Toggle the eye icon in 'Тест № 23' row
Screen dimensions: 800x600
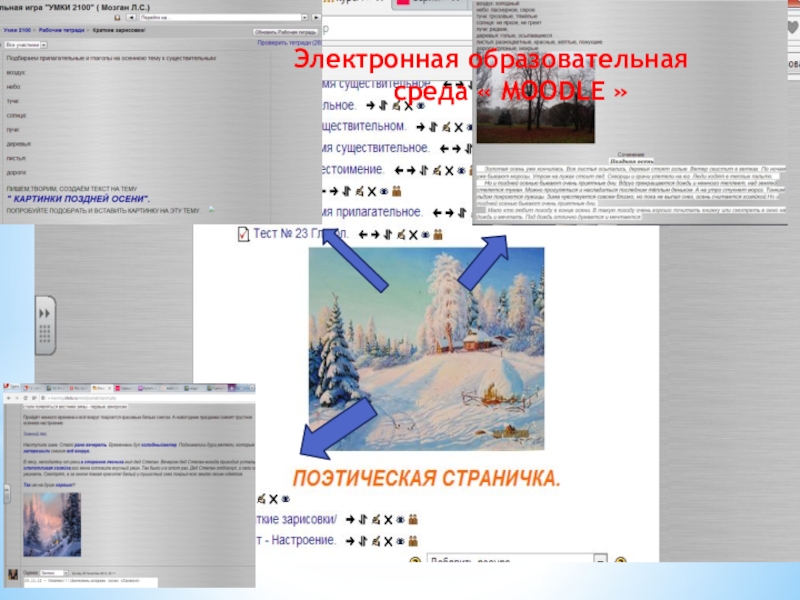426,235
